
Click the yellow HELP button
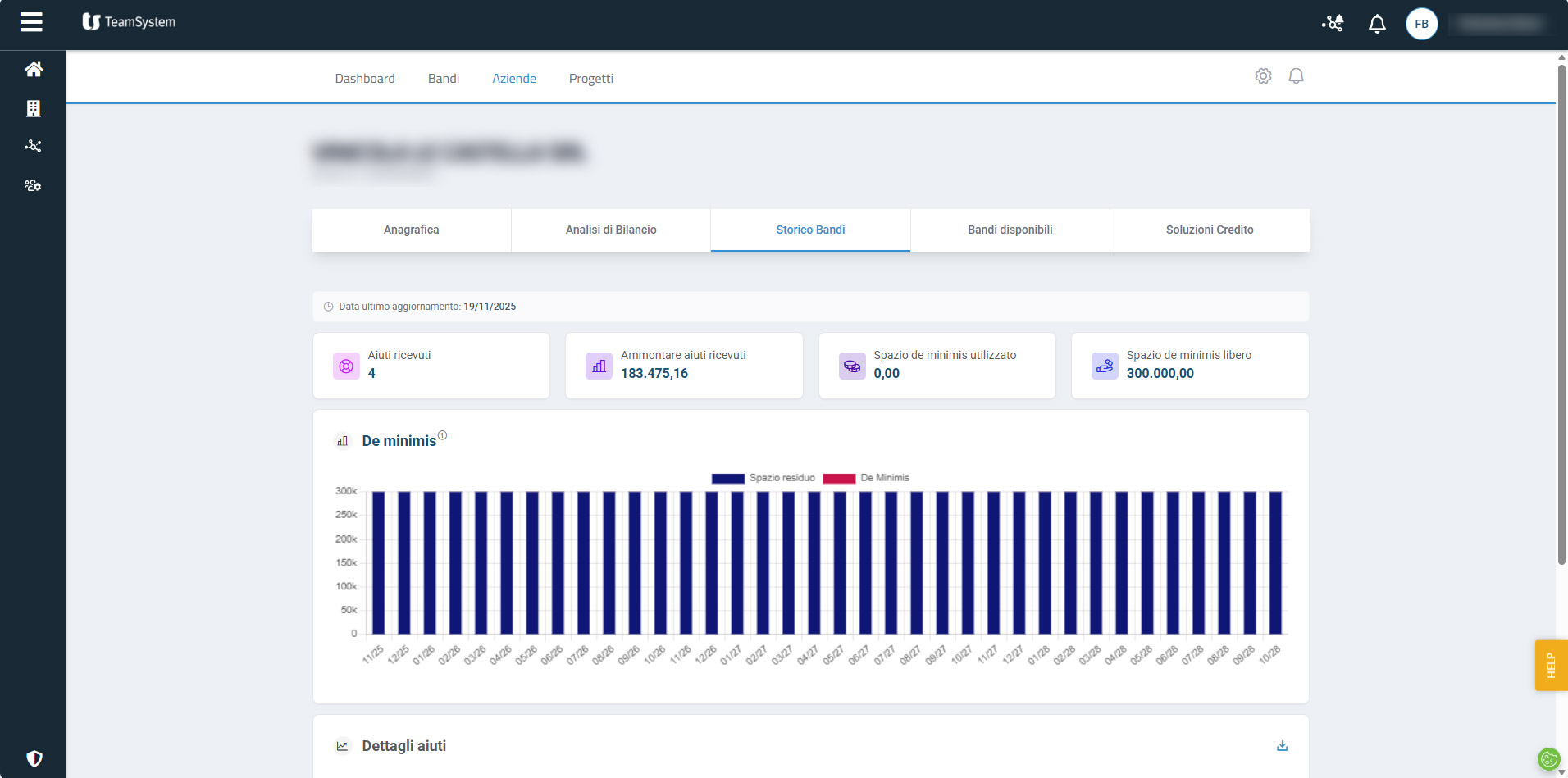tap(1551, 665)
